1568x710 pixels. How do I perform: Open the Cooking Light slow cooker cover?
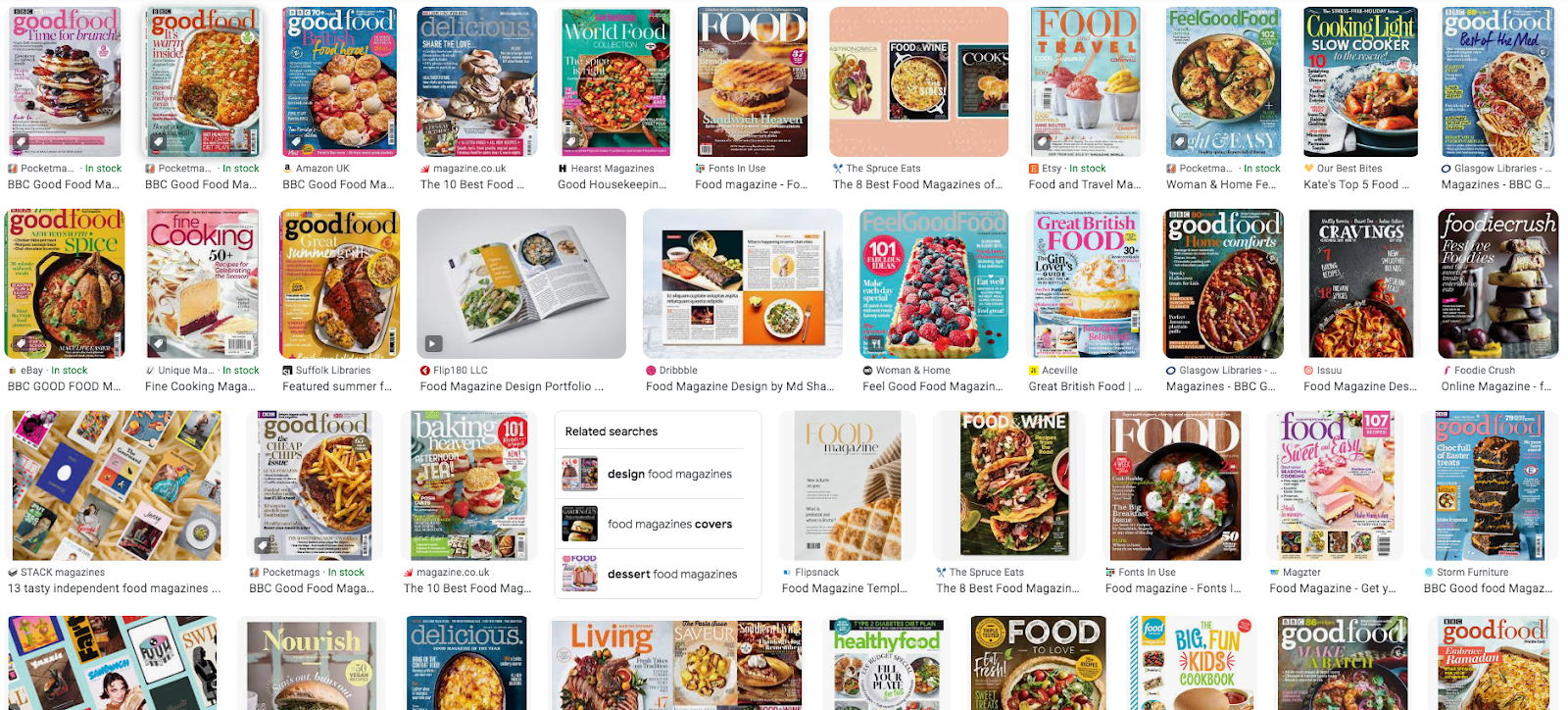pos(1360,81)
